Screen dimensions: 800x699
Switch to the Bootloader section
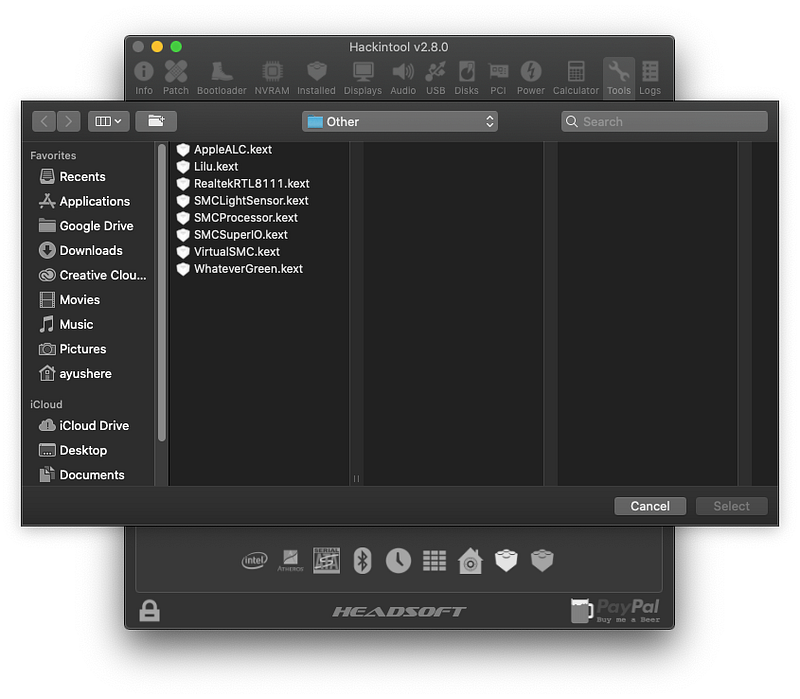tap(221, 78)
